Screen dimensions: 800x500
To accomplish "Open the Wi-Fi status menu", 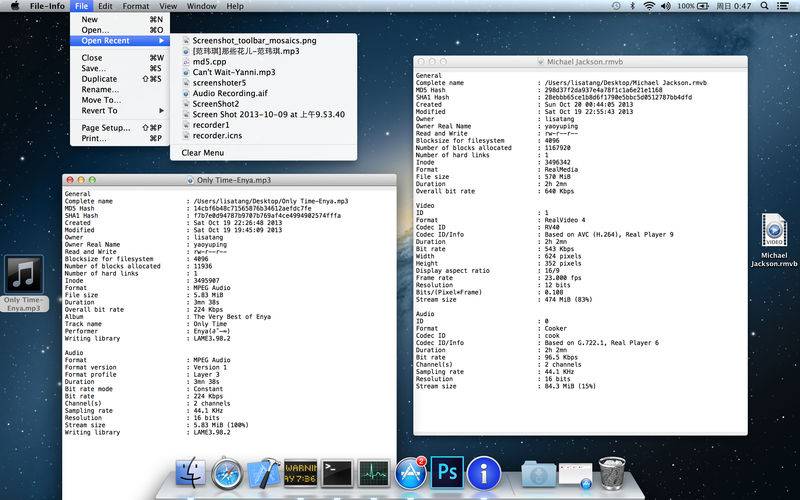I will [x=649, y=6].
